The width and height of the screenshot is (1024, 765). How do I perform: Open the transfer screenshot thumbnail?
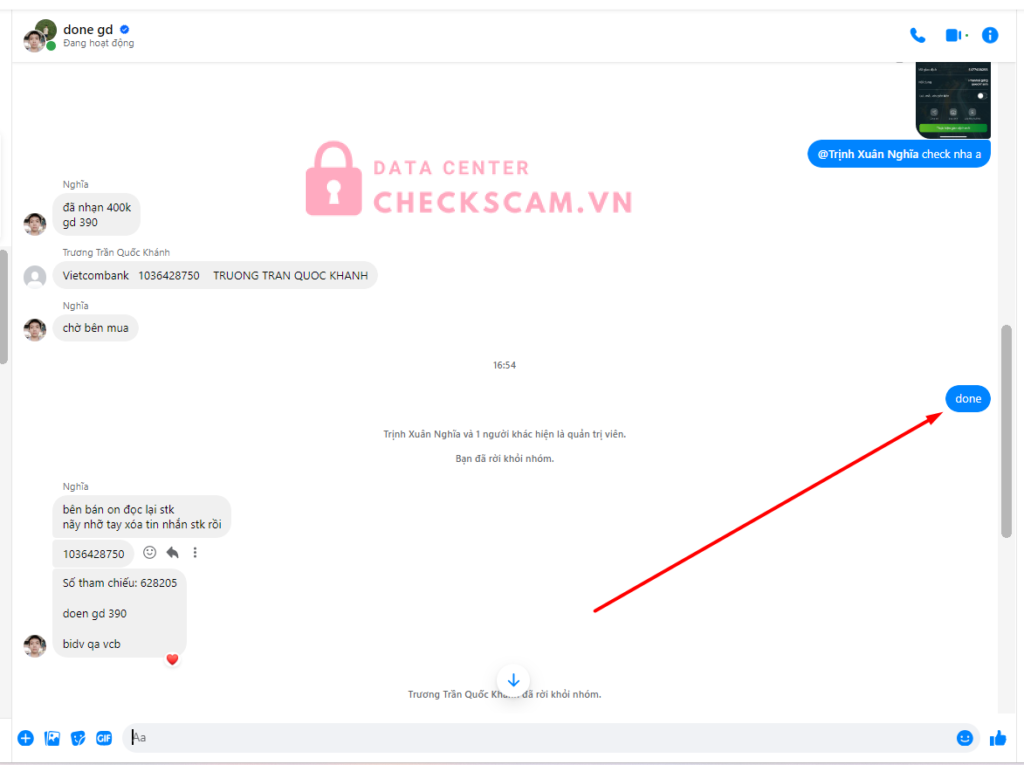click(953, 100)
